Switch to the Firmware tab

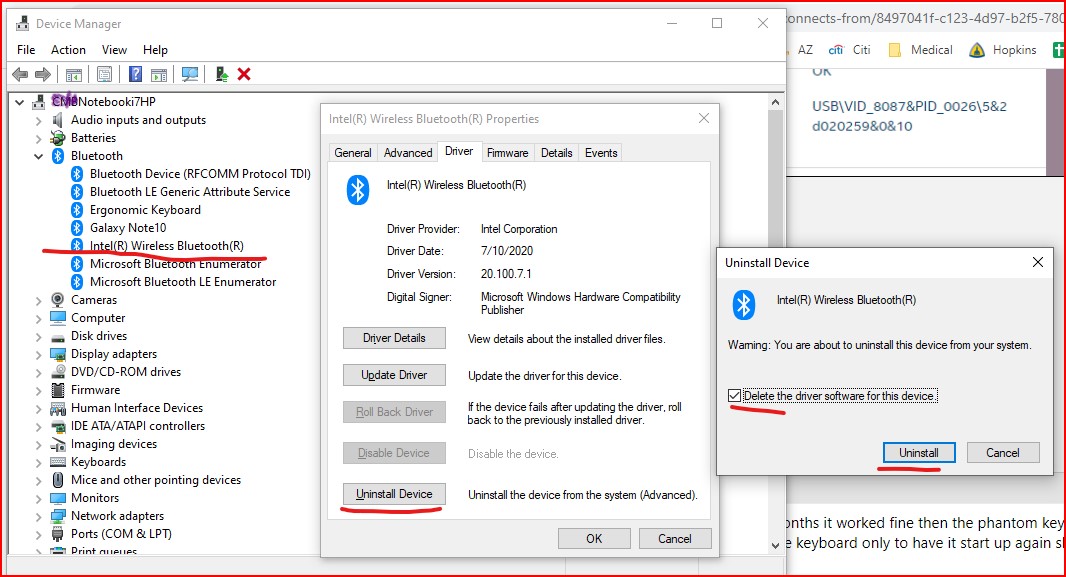(x=507, y=153)
